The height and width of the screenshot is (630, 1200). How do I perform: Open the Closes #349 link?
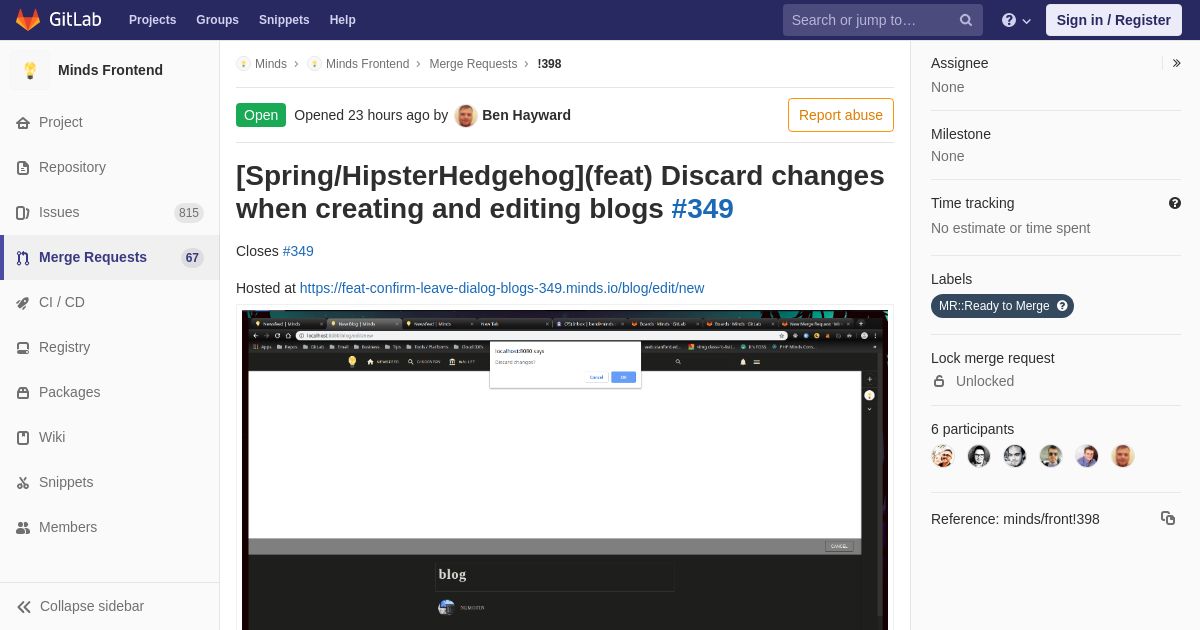coord(298,251)
